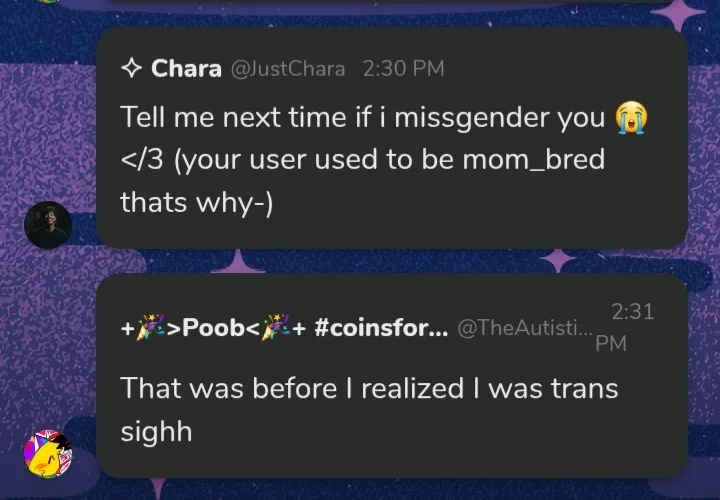Click the #coinsfor... text in Poob's name
Screen dimensions: 720x500
pos(381,328)
